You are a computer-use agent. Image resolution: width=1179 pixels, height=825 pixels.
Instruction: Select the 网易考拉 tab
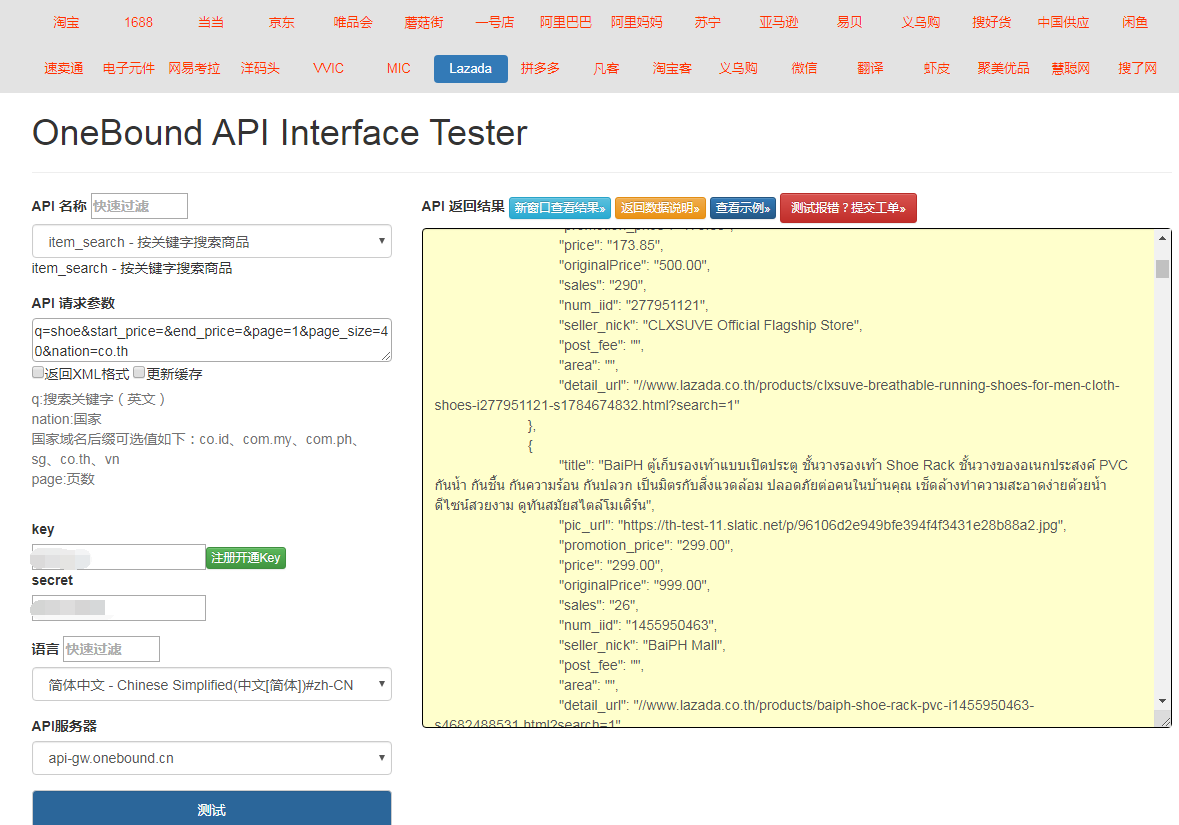click(x=194, y=68)
